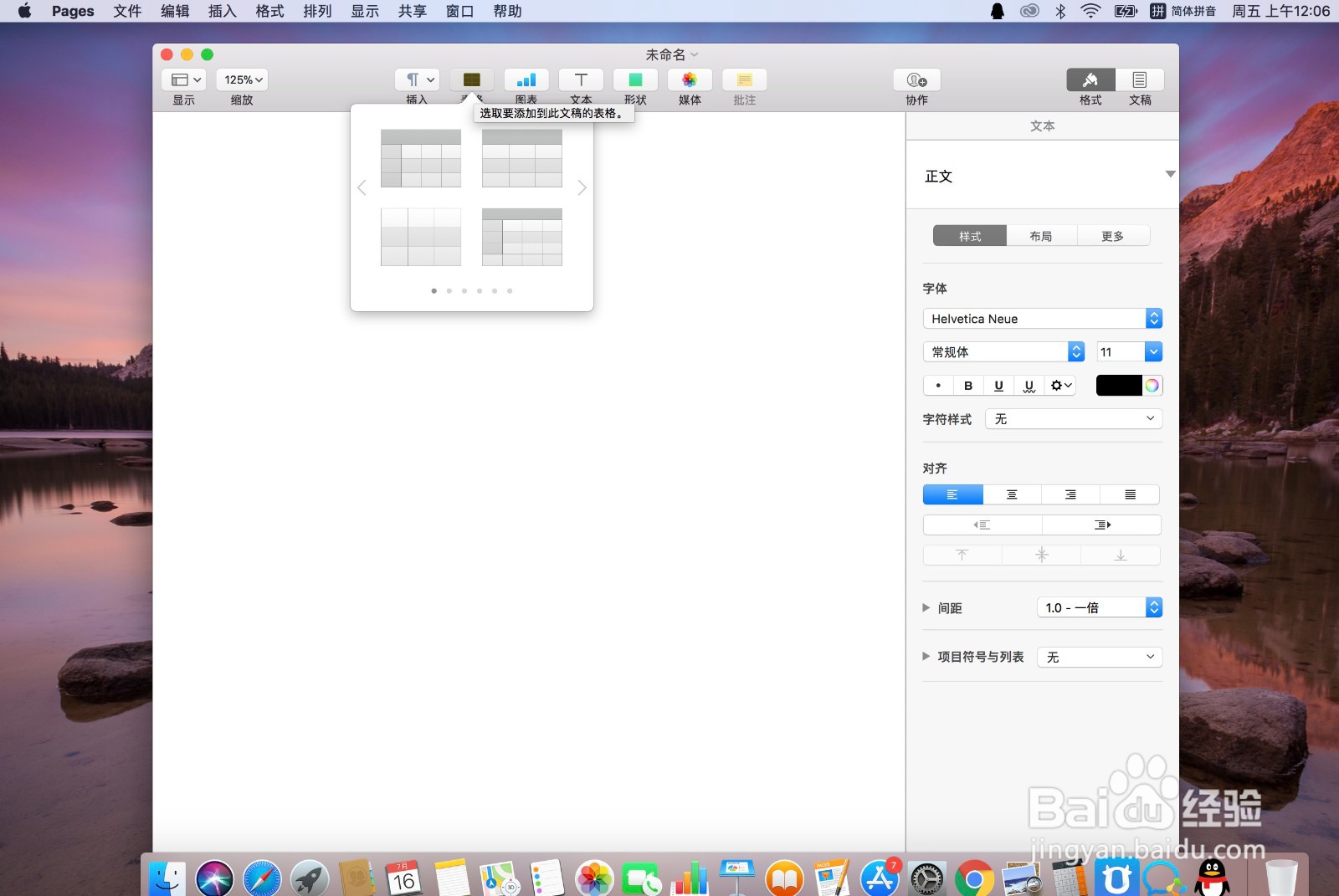Open App Store in the dock
This screenshot has height=896, width=1339.
pyautogui.click(x=880, y=878)
